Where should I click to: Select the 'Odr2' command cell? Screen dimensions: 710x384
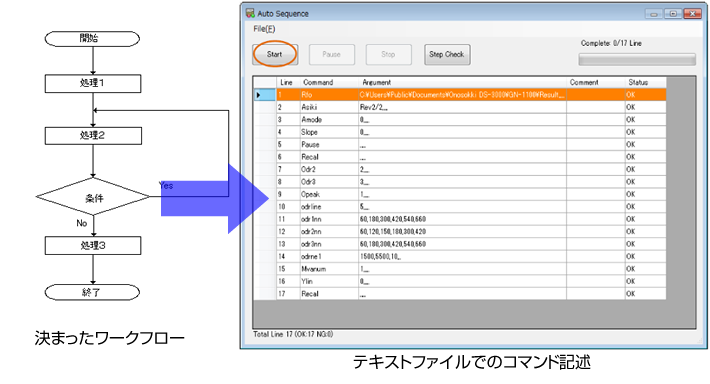tap(329, 169)
